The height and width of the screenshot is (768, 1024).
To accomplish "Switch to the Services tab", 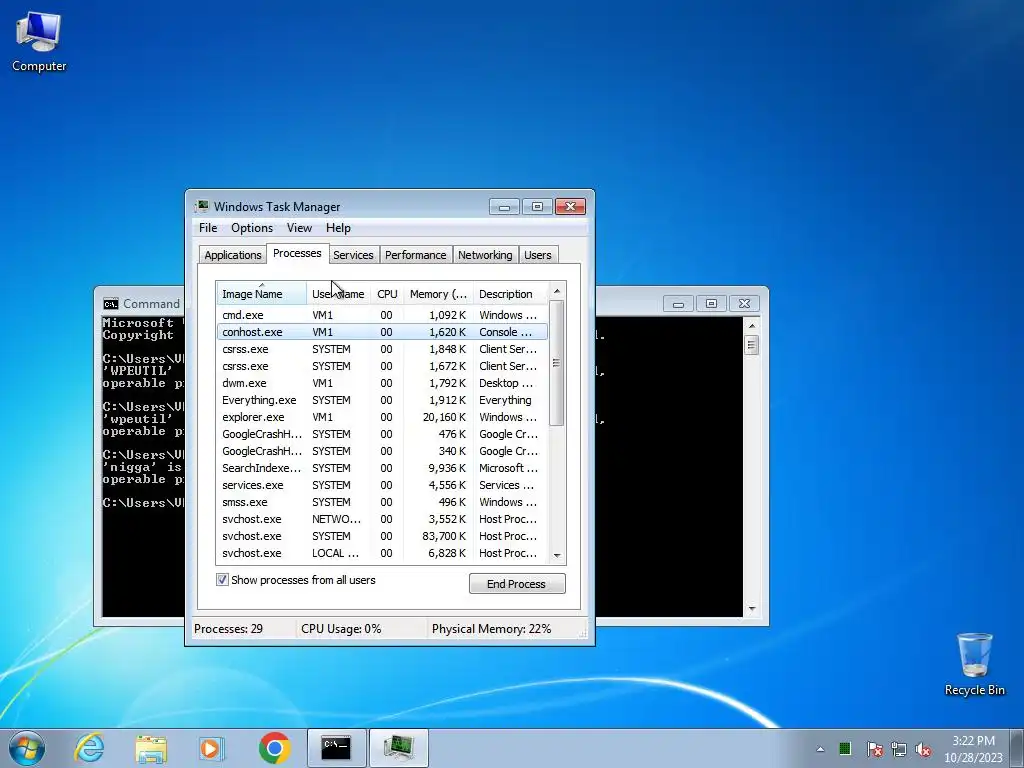I will click(353, 255).
